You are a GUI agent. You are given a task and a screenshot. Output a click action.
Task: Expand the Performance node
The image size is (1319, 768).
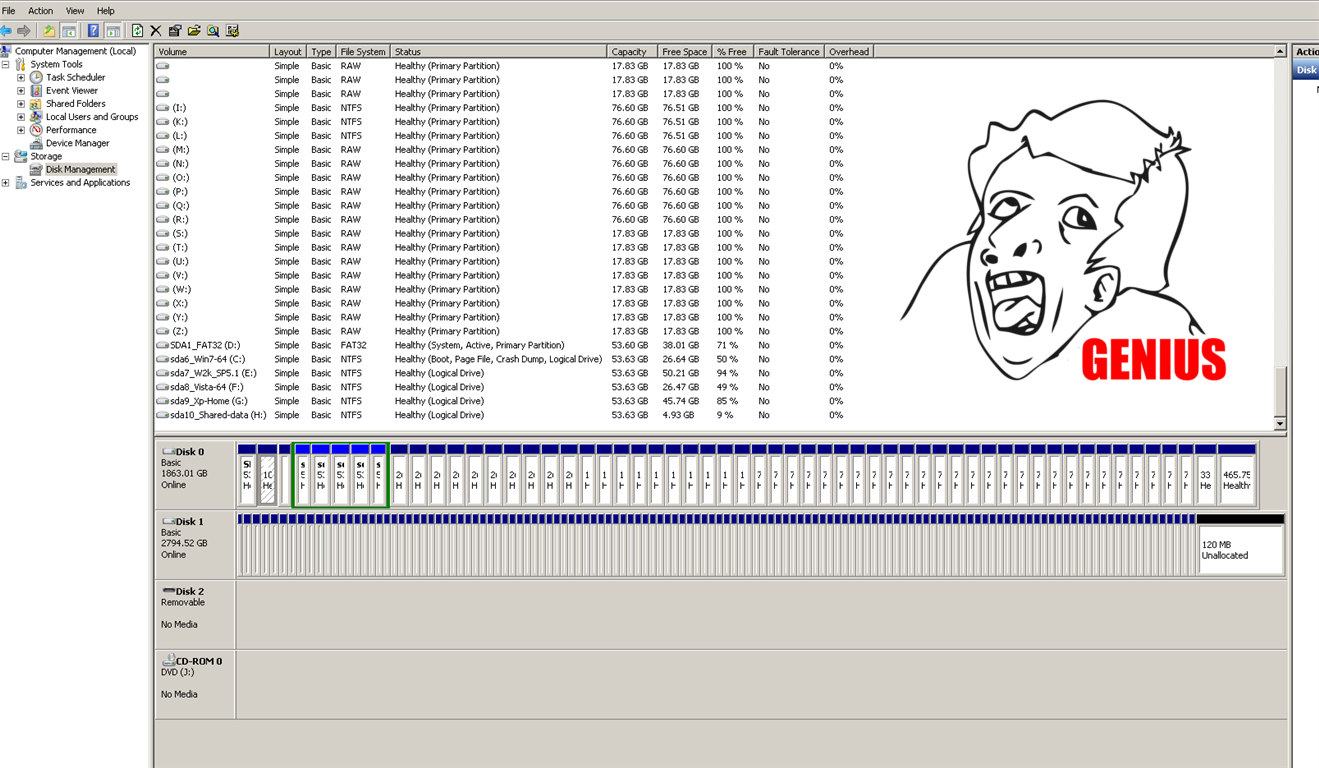click(x=21, y=130)
